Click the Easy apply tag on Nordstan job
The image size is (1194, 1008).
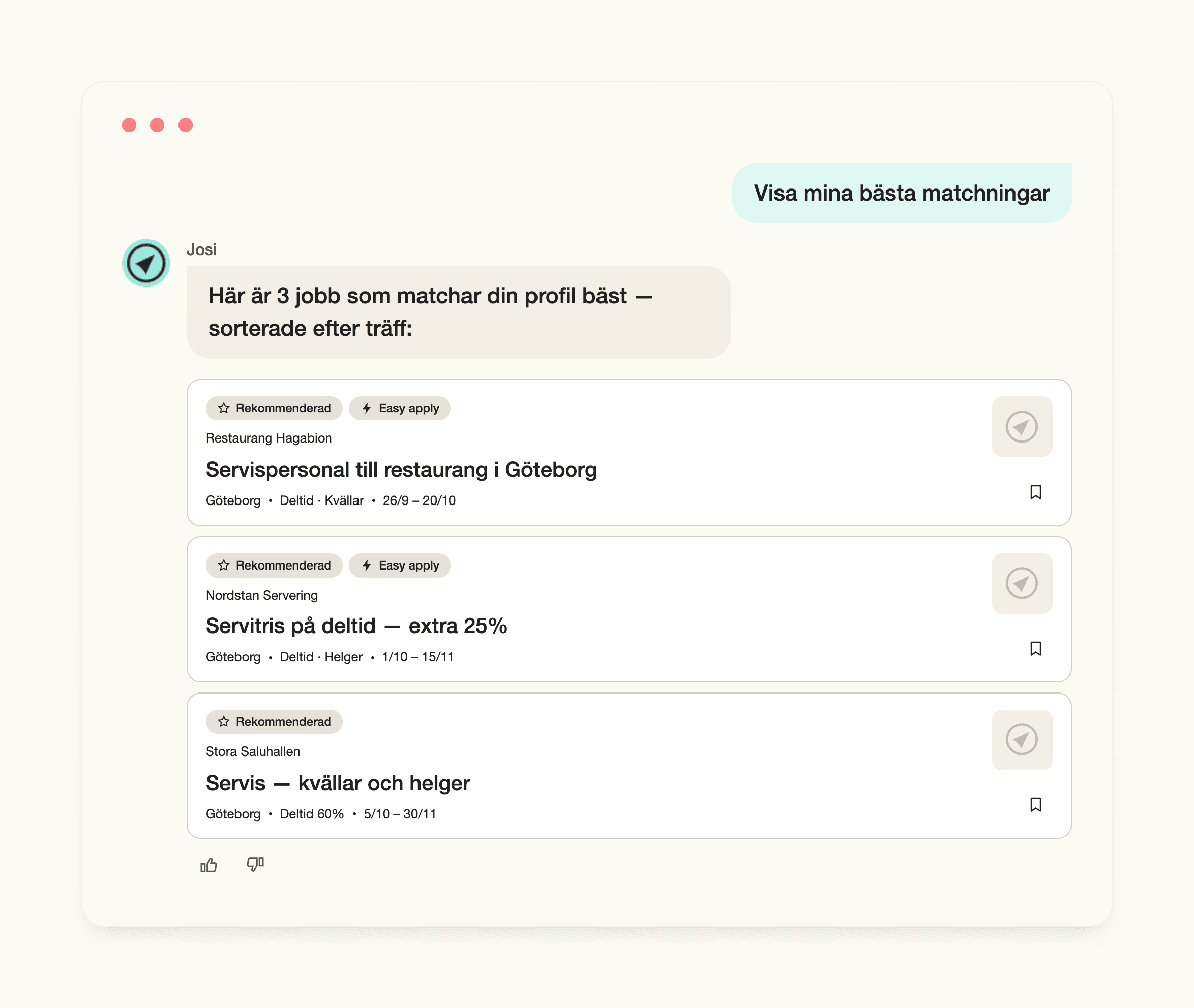click(399, 565)
